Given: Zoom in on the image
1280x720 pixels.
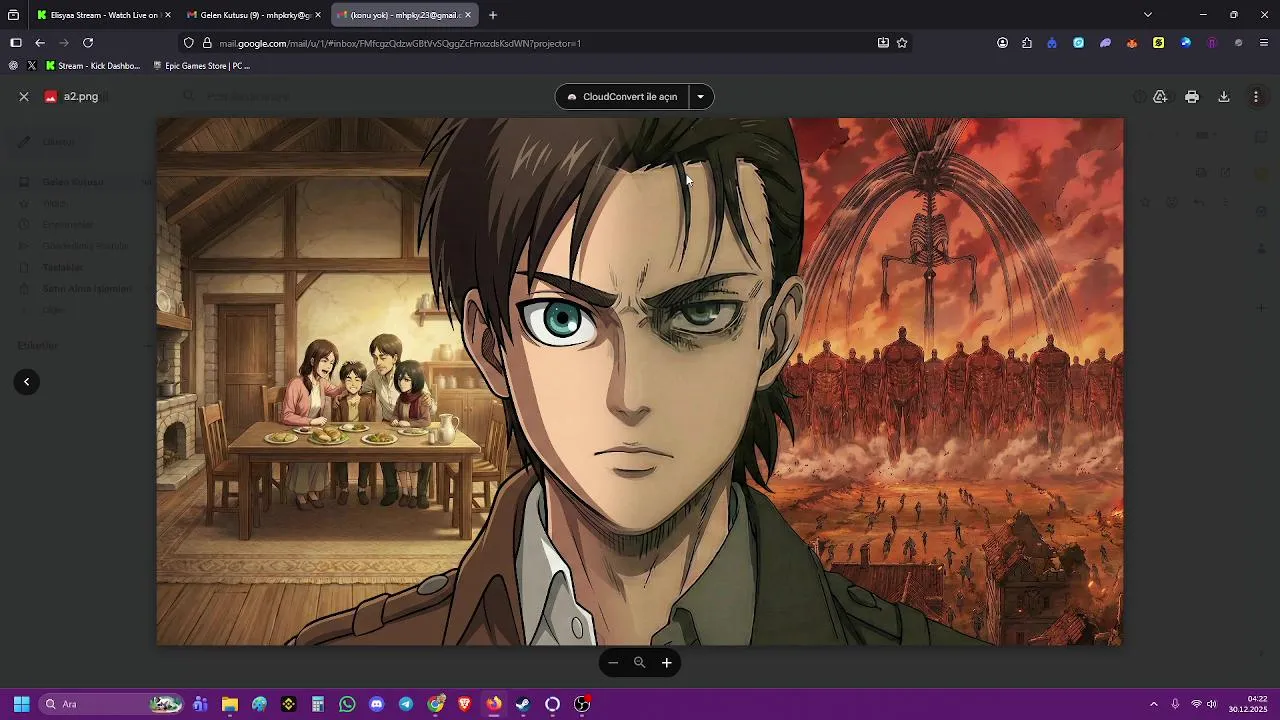Looking at the screenshot, I should [x=667, y=663].
